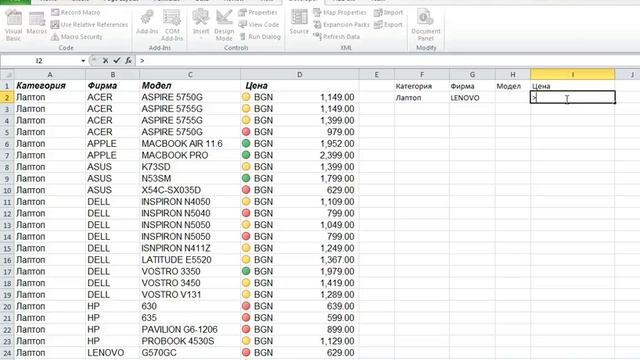Image resolution: width=640 pixels, height=360 pixels.
Task: Click the Модел criteria header in H1
Action: (513, 86)
